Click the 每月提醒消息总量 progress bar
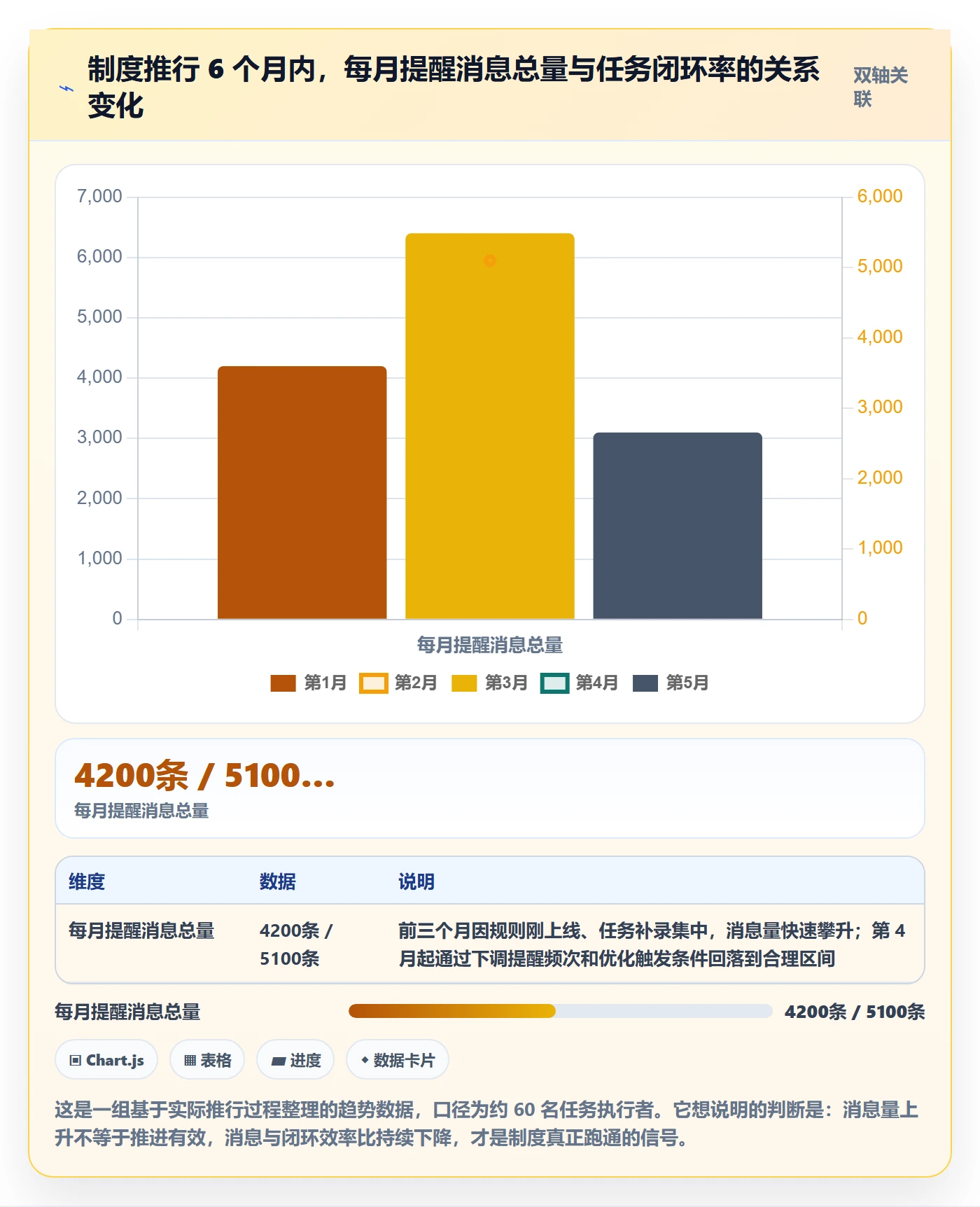This screenshot has width=980, height=1207. click(x=560, y=1011)
